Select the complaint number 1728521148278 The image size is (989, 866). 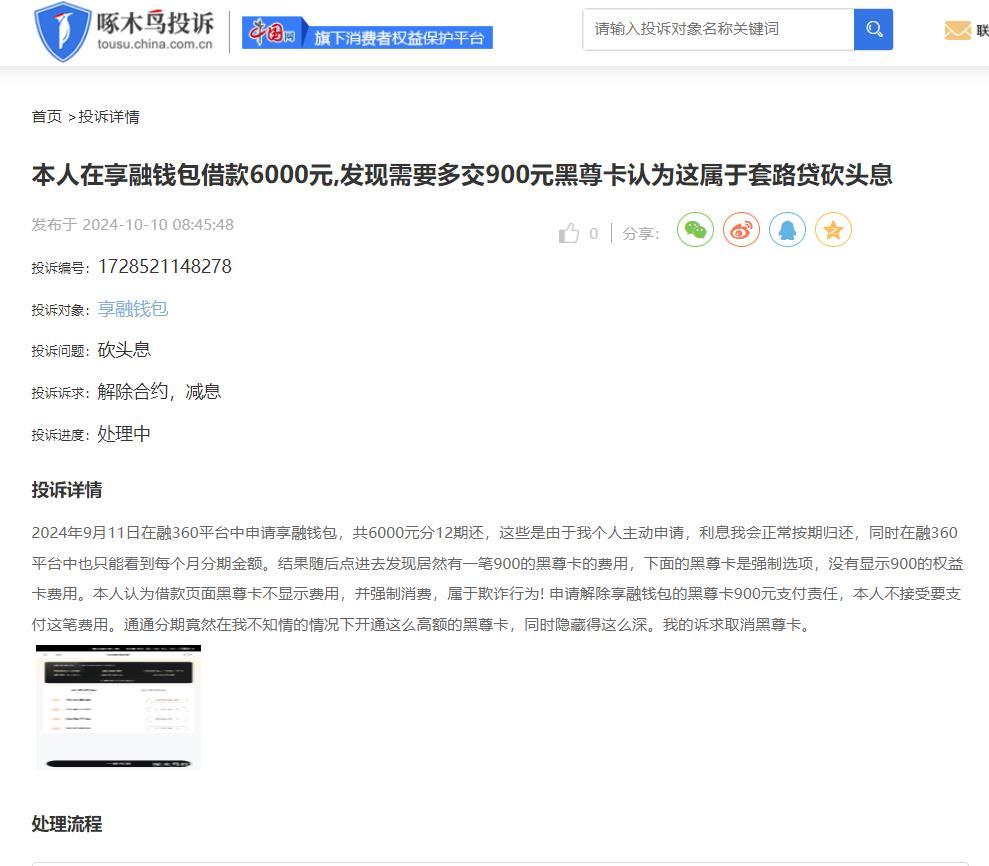click(165, 266)
